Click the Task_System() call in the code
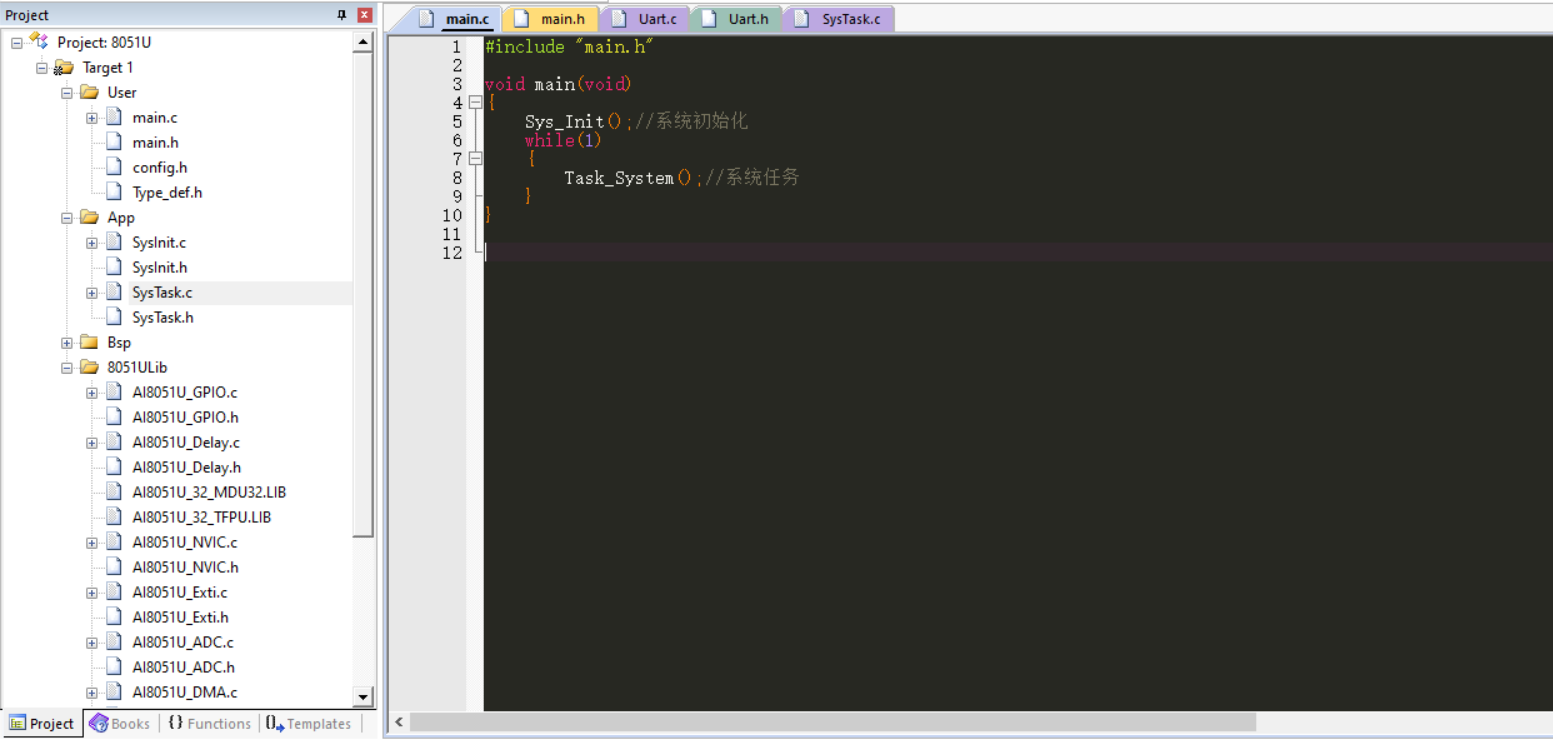 [628, 178]
